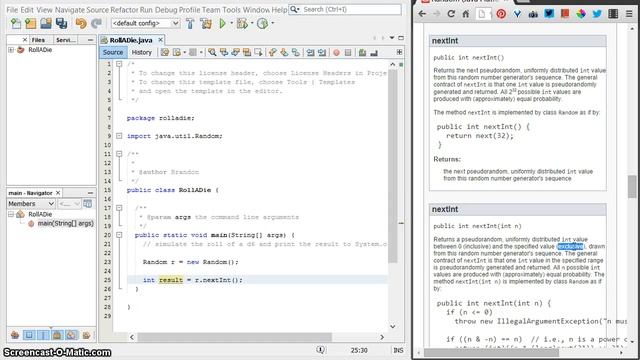The height and width of the screenshot is (360, 640).
Task: Click the New Project toolbar icon
Action: click(31, 24)
